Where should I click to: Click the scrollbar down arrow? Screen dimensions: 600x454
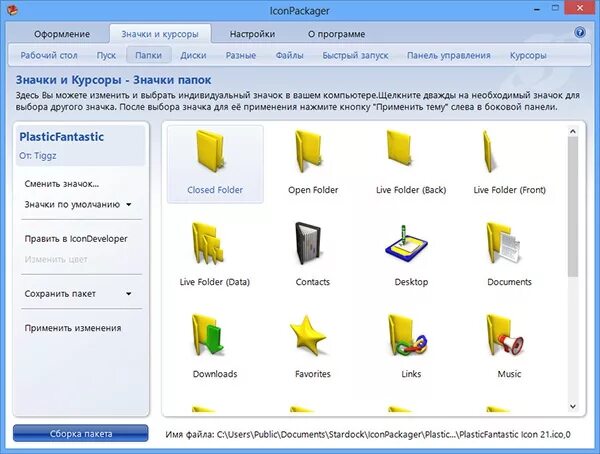pyautogui.click(x=572, y=407)
